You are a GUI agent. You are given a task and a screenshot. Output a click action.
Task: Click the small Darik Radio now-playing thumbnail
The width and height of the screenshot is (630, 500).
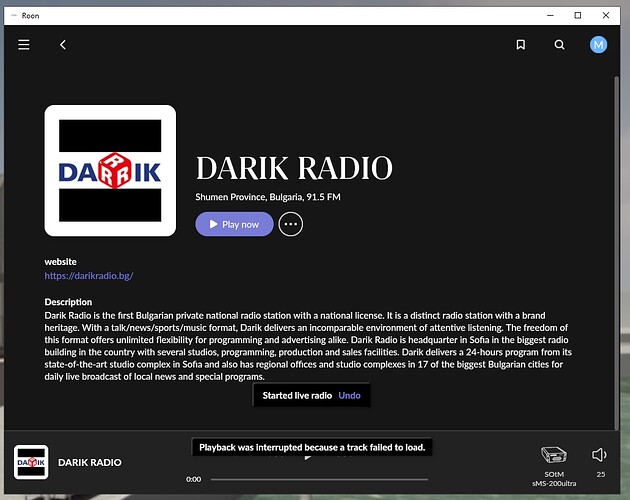click(31, 462)
